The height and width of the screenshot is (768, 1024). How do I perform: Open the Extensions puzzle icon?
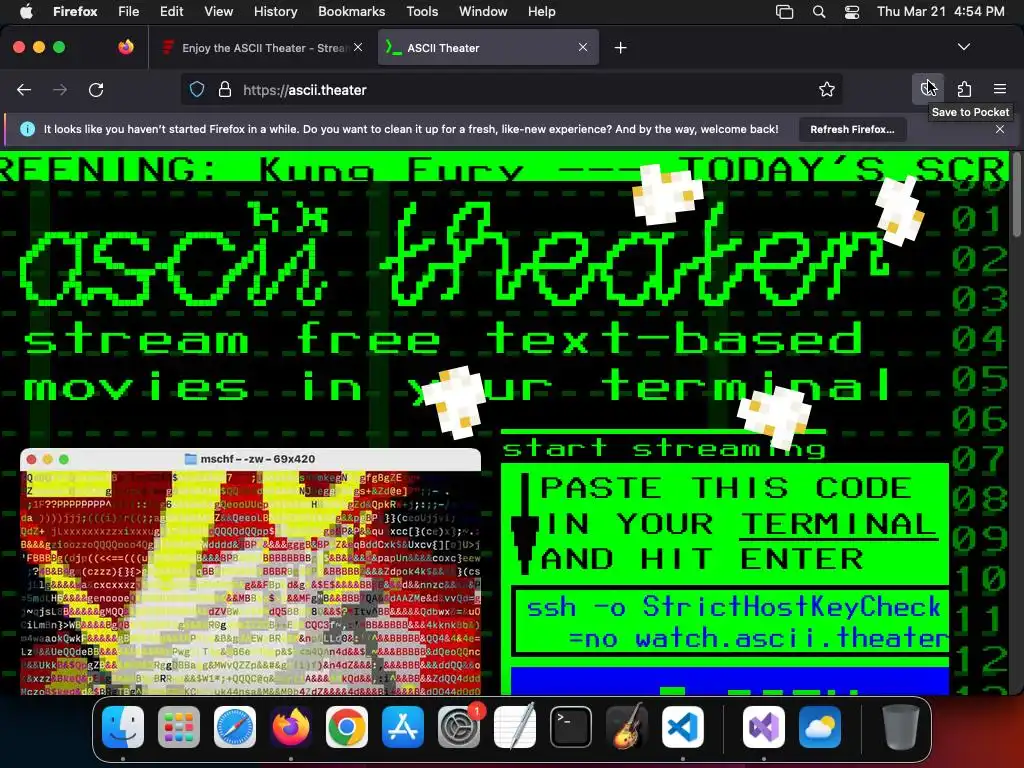964,89
